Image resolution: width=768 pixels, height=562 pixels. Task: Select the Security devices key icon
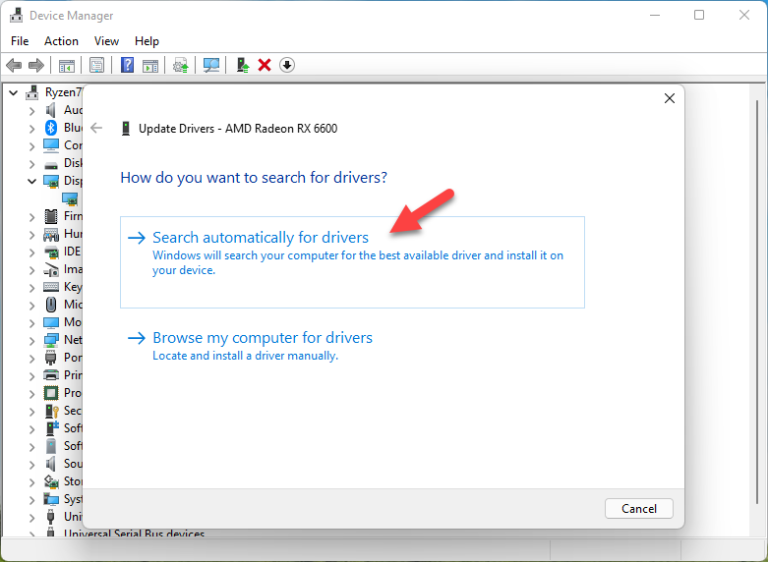(x=51, y=411)
